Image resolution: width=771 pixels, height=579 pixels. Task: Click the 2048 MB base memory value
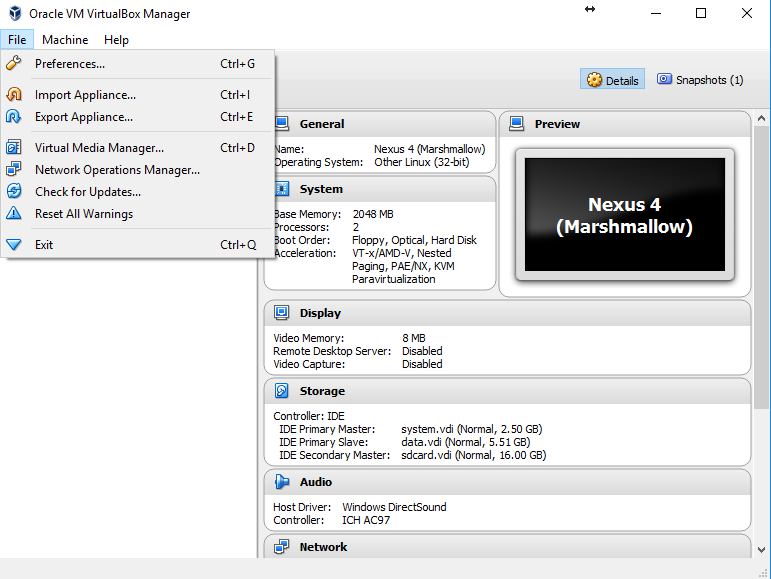coord(373,214)
